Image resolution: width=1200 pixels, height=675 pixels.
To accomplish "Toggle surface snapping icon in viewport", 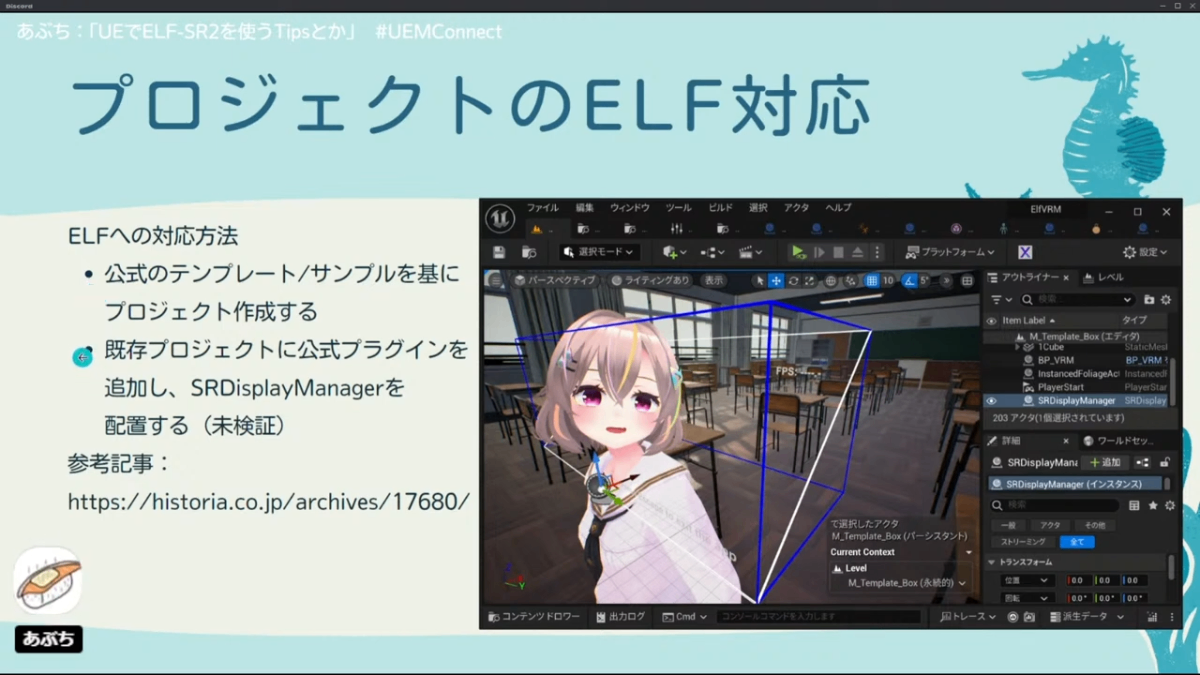I will [850, 281].
